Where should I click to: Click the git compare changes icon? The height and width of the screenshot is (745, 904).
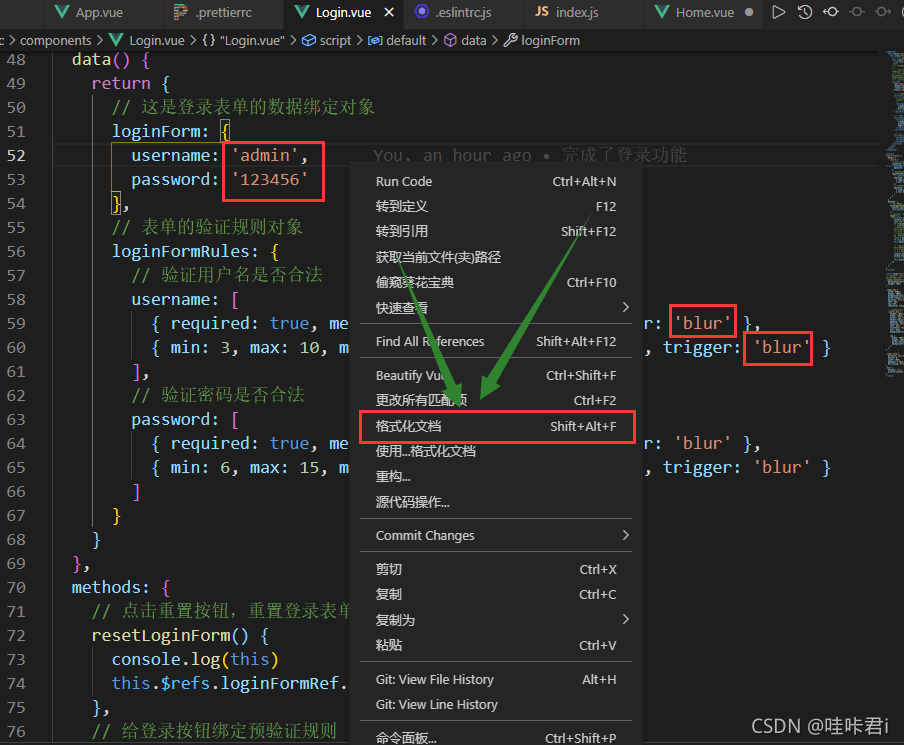(x=831, y=12)
